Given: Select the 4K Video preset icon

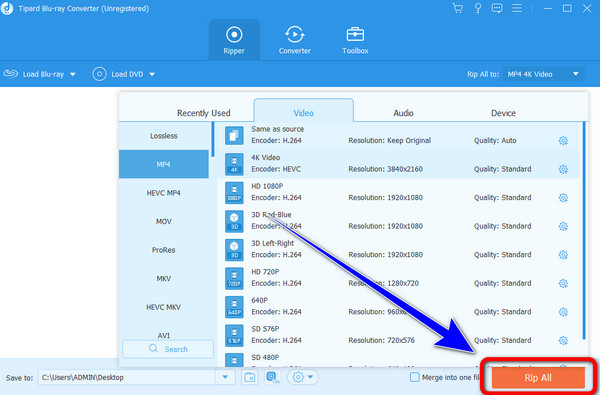Looking at the screenshot, I should [x=234, y=164].
